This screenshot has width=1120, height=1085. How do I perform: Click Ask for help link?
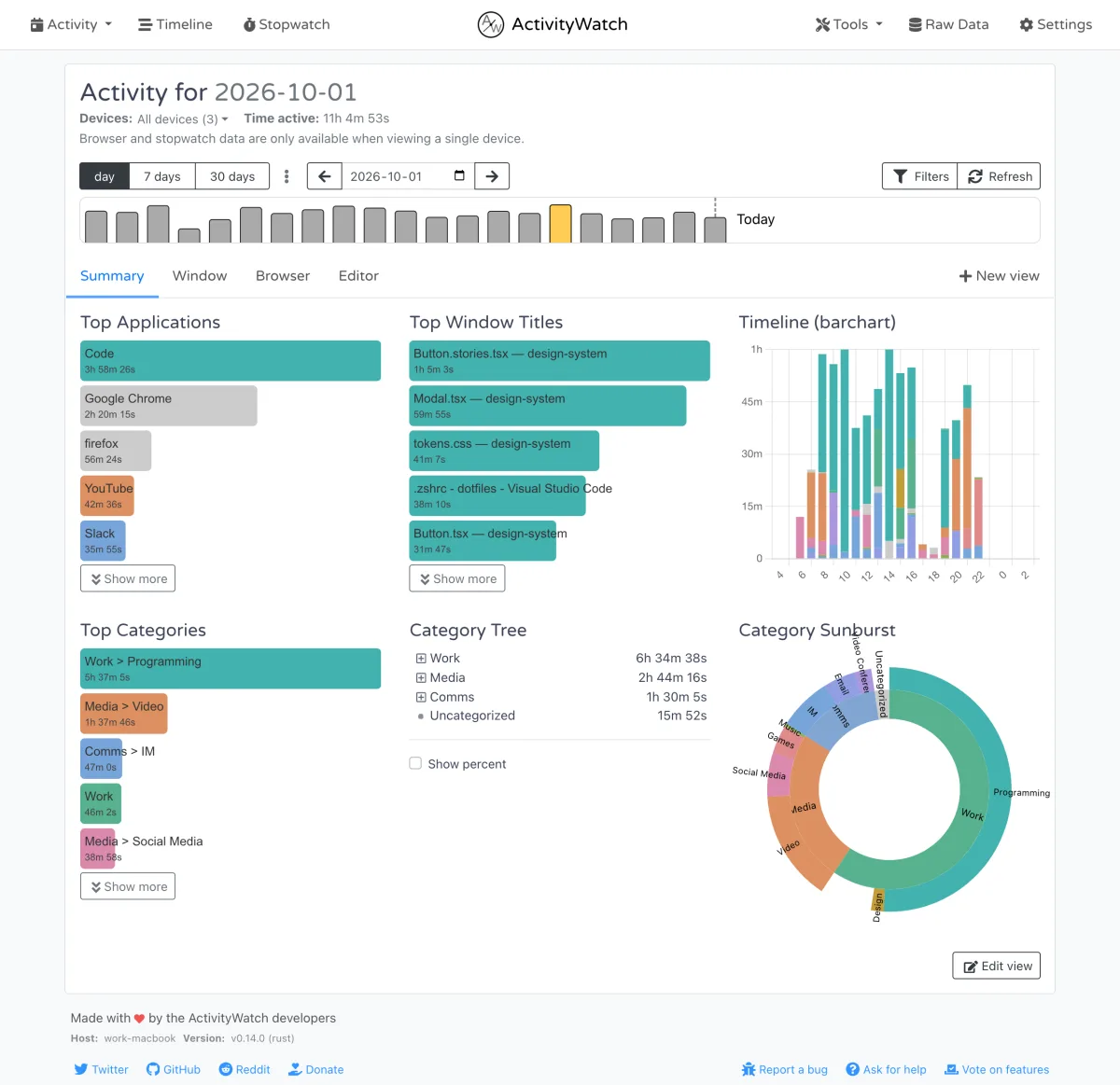coord(887,1069)
